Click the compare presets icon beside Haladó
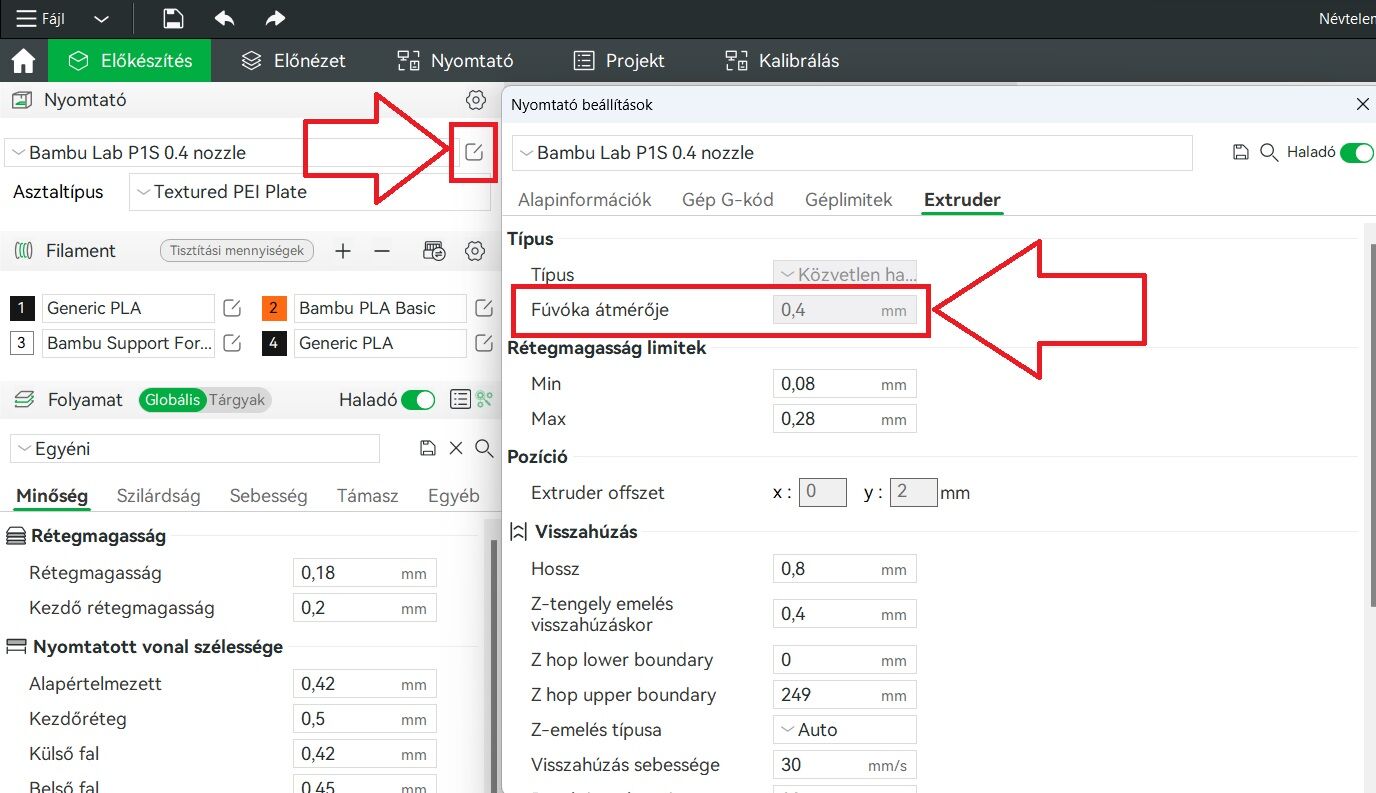Viewport: 1376px width, 793px height. [x=485, y=400]
